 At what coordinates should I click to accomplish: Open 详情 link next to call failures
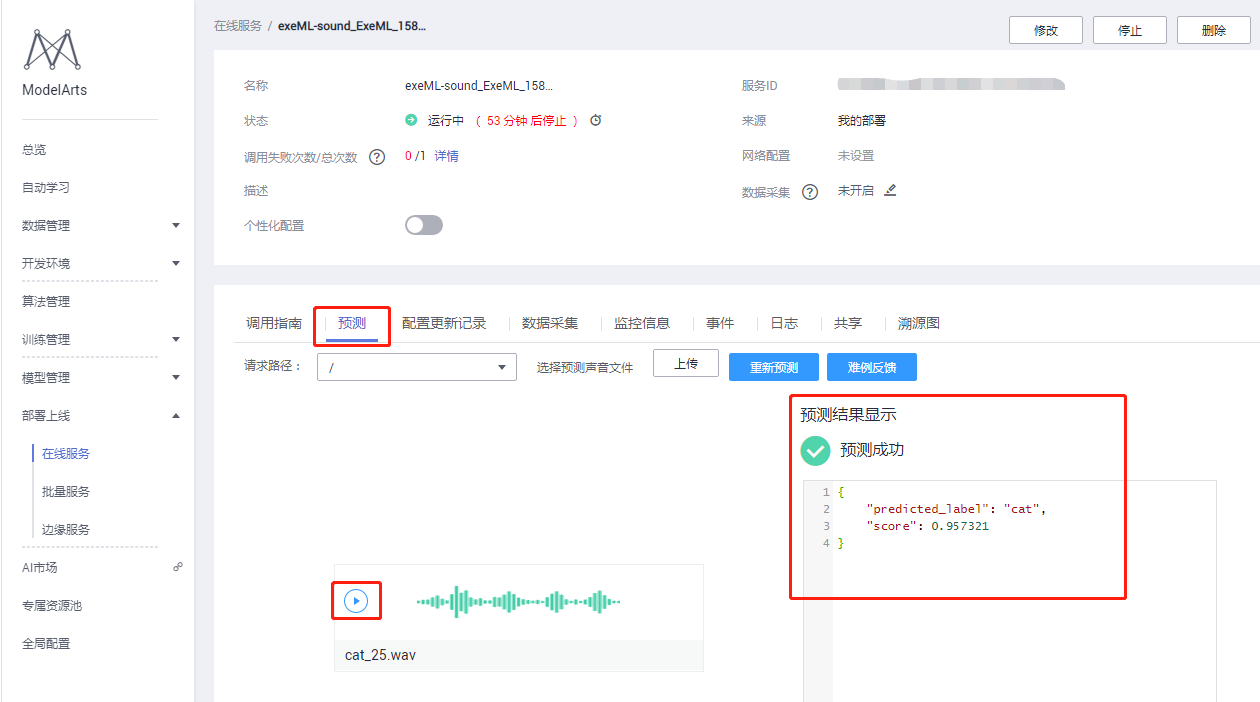(x=445, y=156)
